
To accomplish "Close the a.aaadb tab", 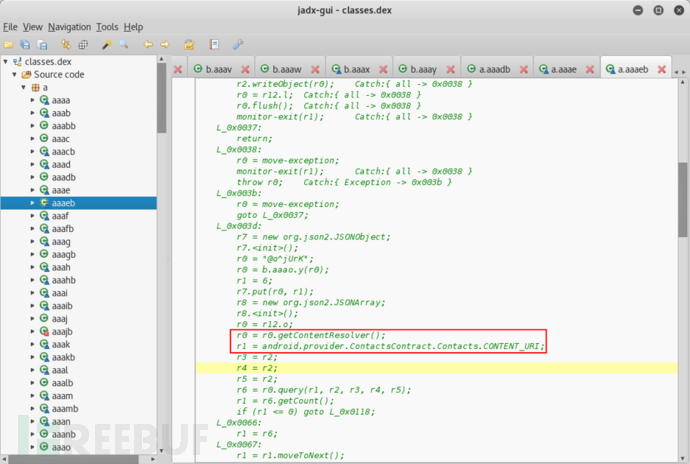I will coord(523,69).
